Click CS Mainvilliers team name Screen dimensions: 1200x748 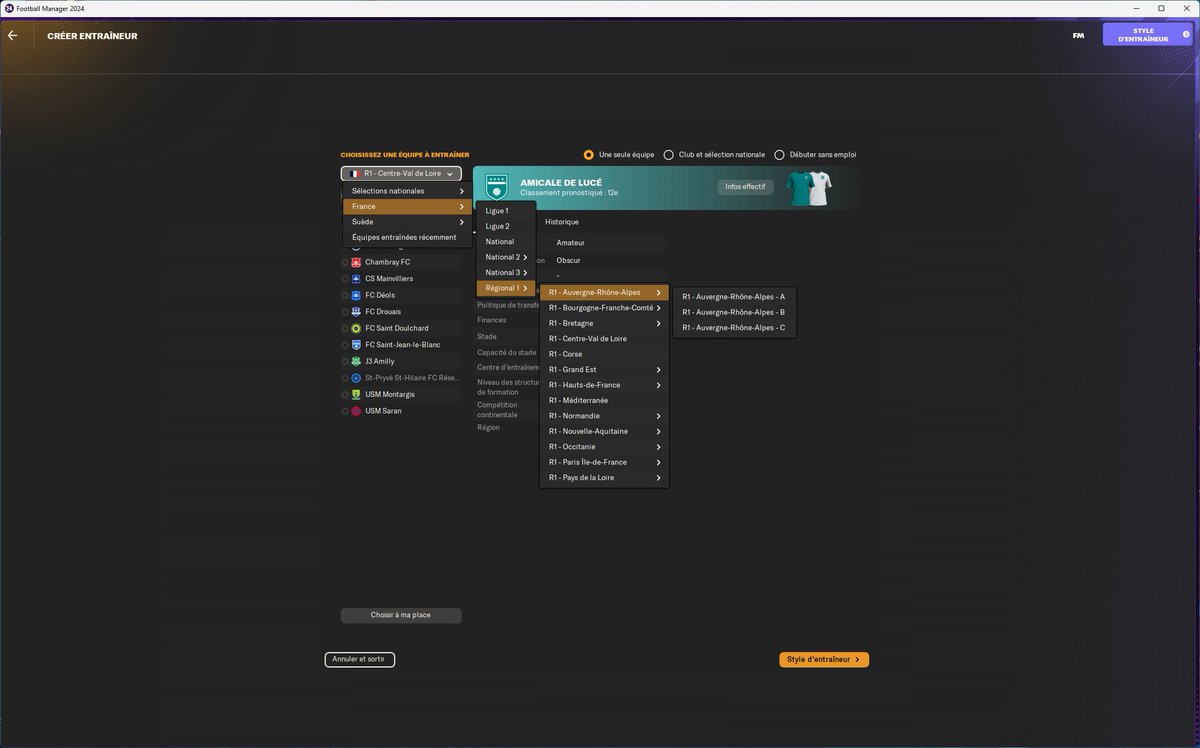[x=389, y=278]
